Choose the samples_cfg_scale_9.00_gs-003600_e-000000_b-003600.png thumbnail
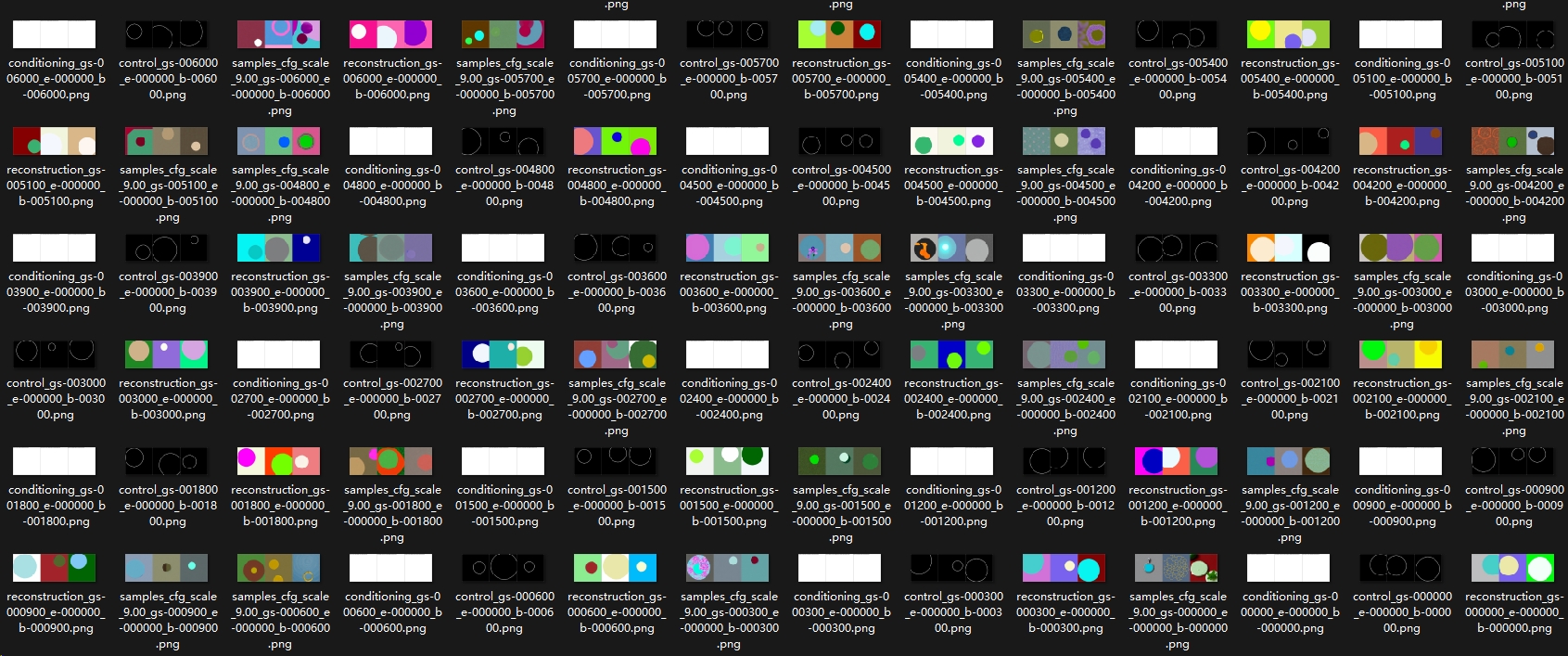 [x=840, y=248]
